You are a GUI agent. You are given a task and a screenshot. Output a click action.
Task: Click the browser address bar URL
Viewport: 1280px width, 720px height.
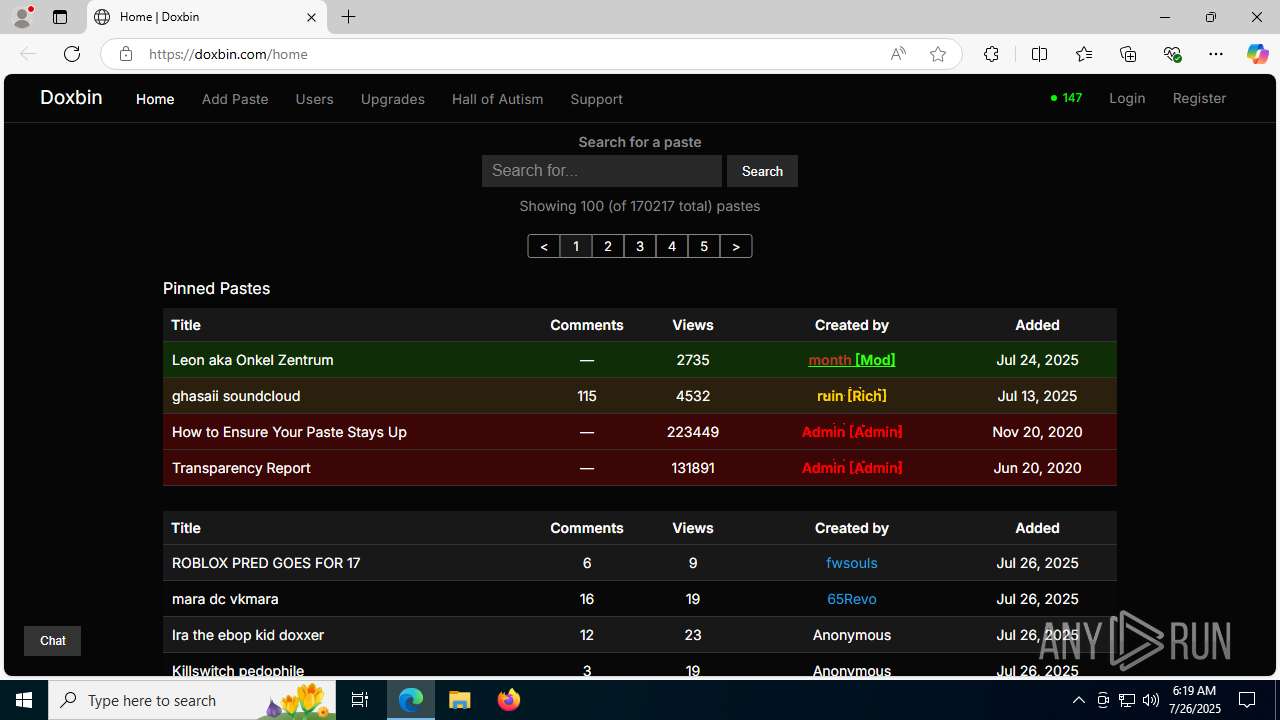click(228, 54)
